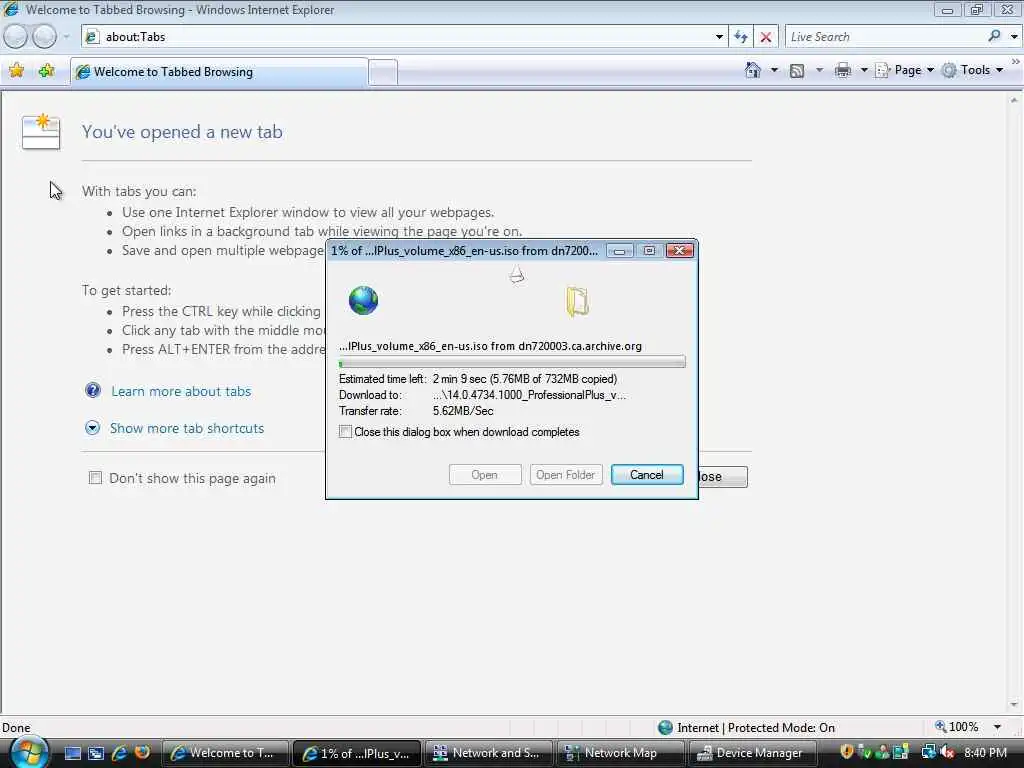Viewport: 1024px width, 768px height.
Task: Click the RSS Feeds toolbar icon
Action: pyautogui.click(x=797, y=71)
